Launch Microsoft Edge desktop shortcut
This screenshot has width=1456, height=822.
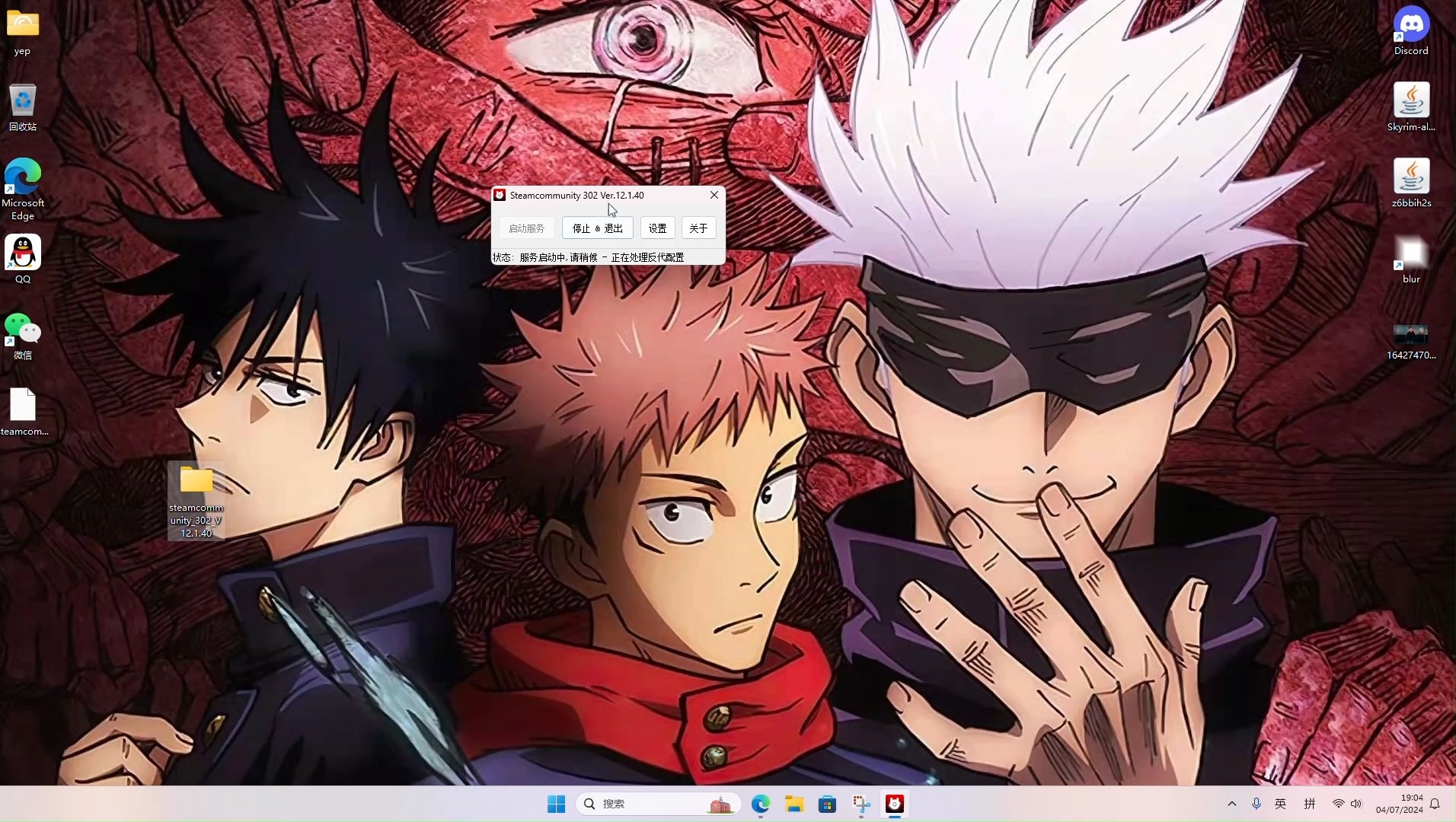click(23, 190)
